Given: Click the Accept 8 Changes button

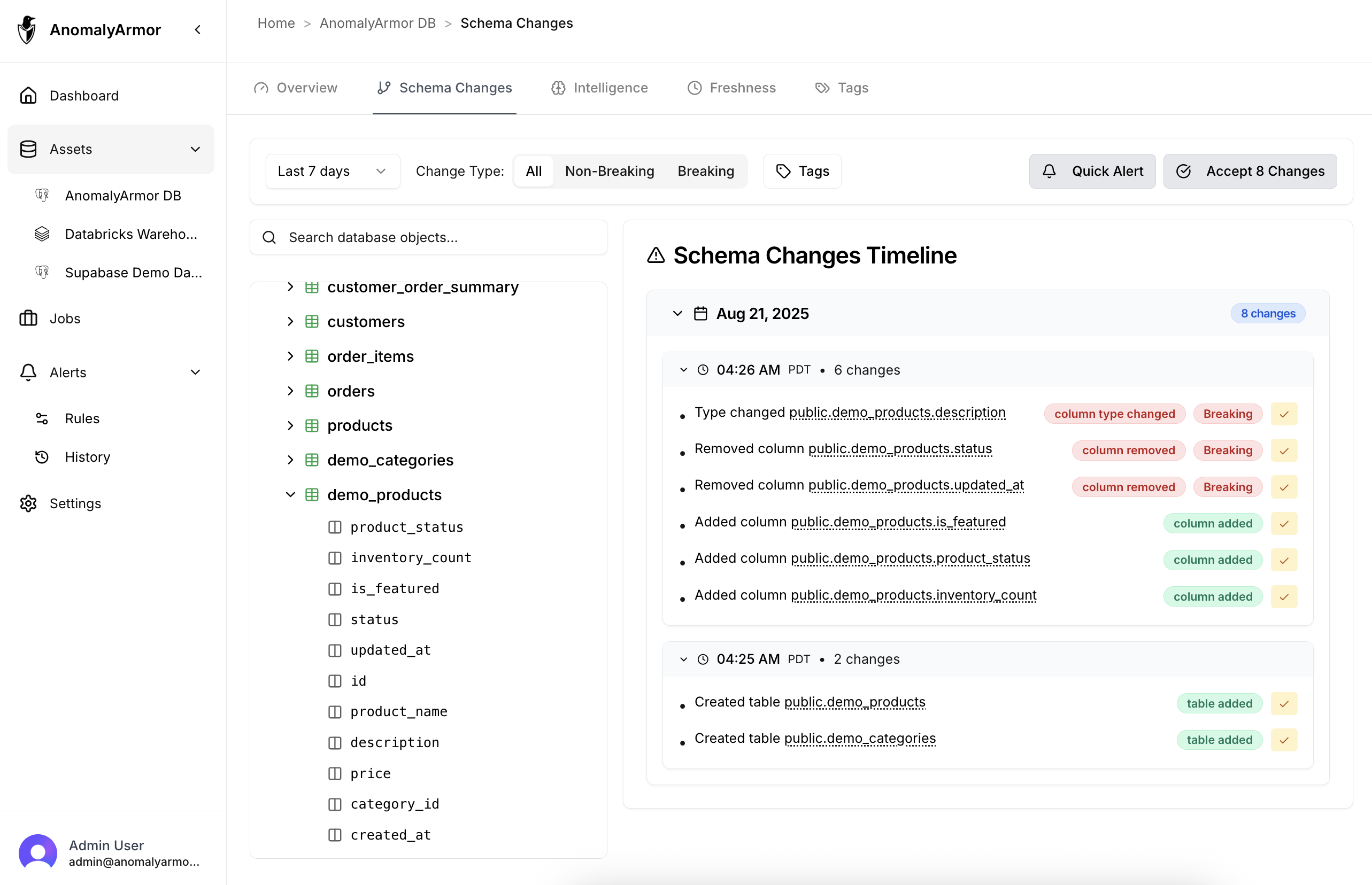Looking at the screenshot, I should coord(1250,171).
